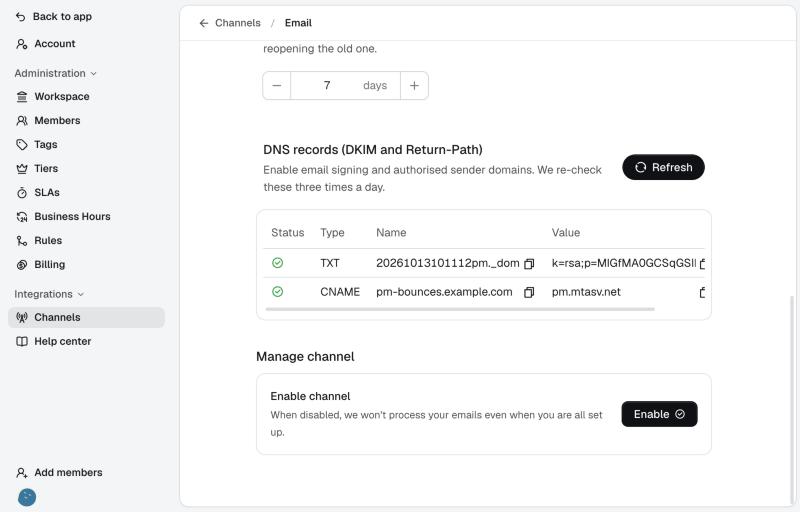Image resolution: width=800 pixels, height=512 pixels.
Task: Collapse the Administration section
Action: click(55, 73)
